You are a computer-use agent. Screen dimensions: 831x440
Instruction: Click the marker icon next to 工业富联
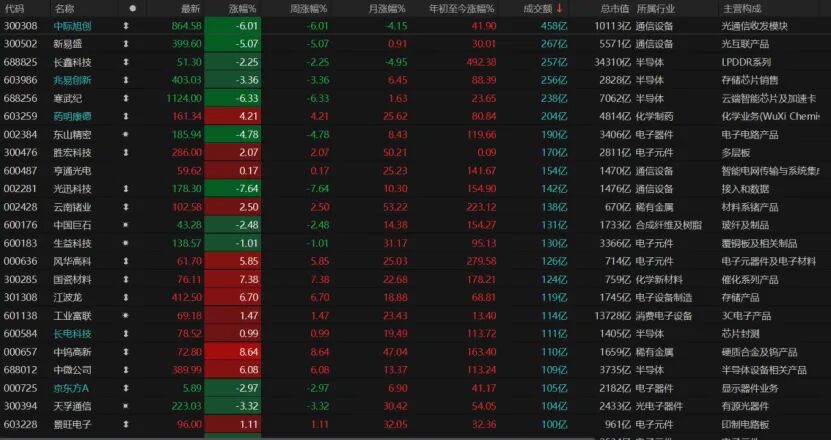point(126,316)
